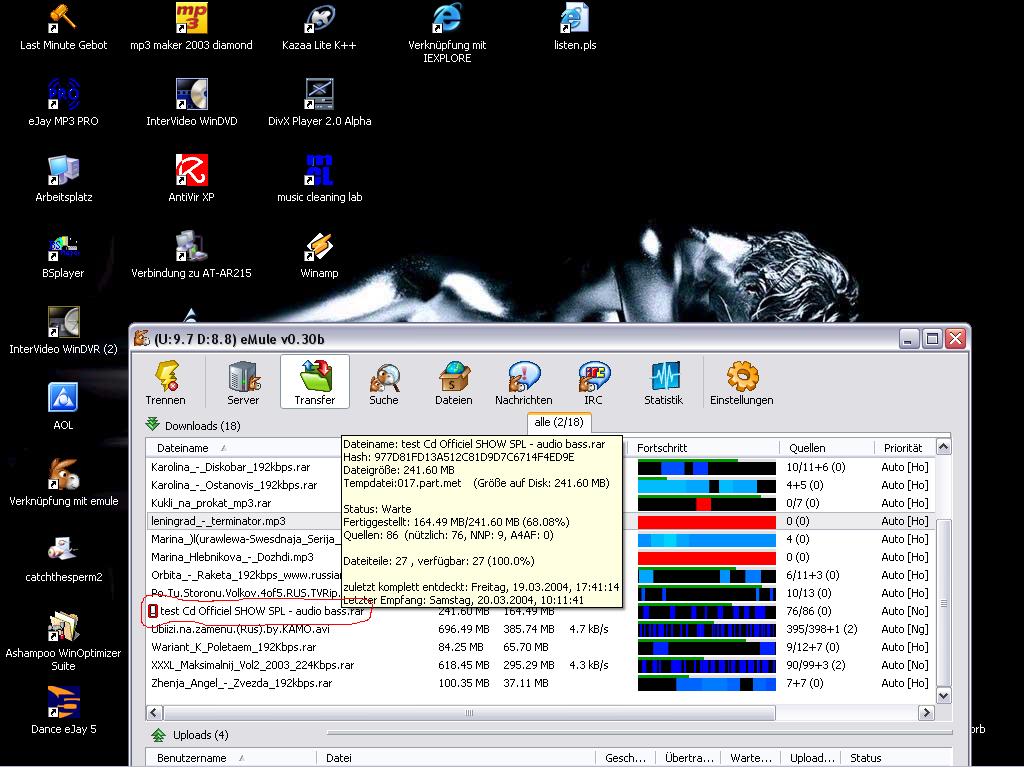The width and height of the screenshot is (1024, 768).
Task: Show the Statistik statistics page
Action: [663, 382]
